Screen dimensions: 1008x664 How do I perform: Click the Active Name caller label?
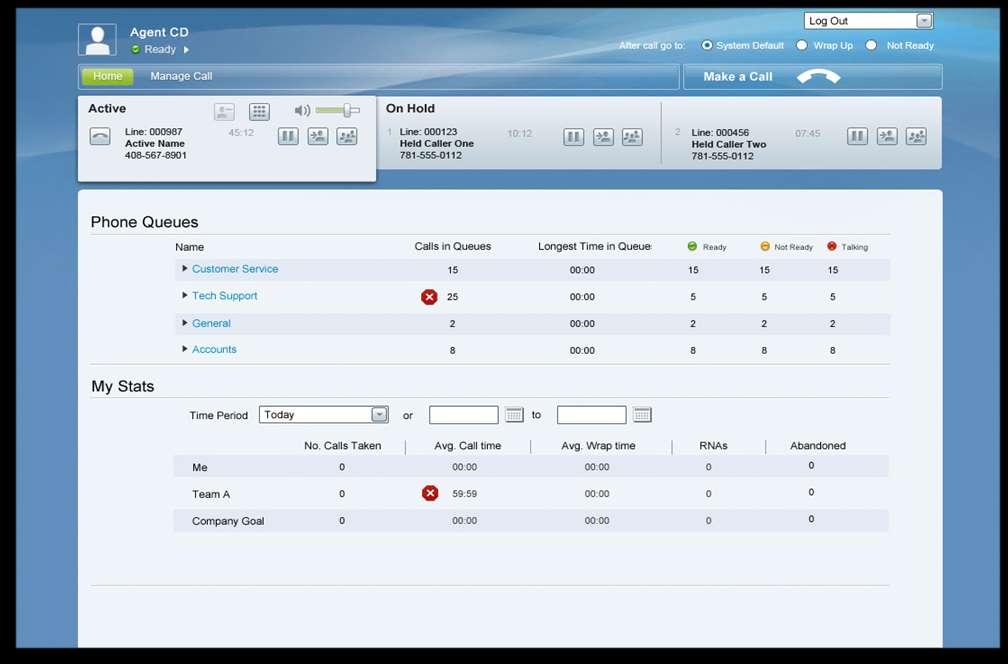[155, 143]
